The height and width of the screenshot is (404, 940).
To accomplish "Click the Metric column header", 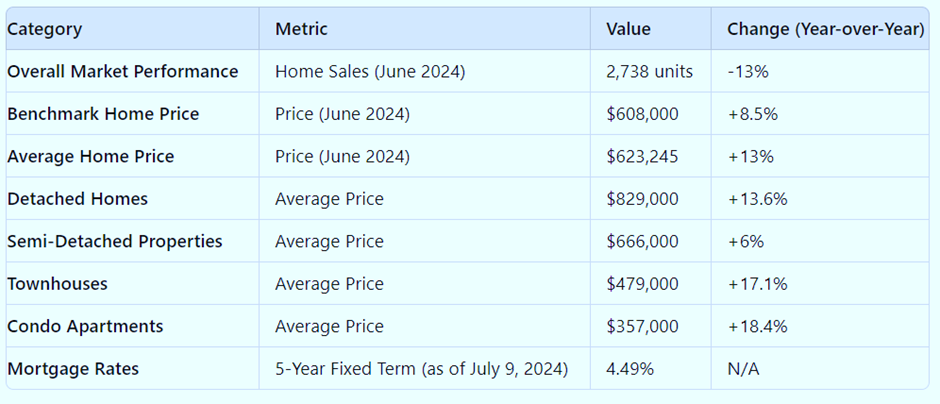I will [x=301, y=29].
